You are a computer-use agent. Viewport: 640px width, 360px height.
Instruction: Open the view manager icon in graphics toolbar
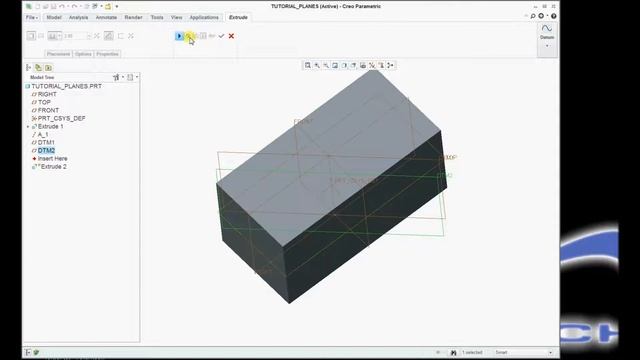pos(362,65)
